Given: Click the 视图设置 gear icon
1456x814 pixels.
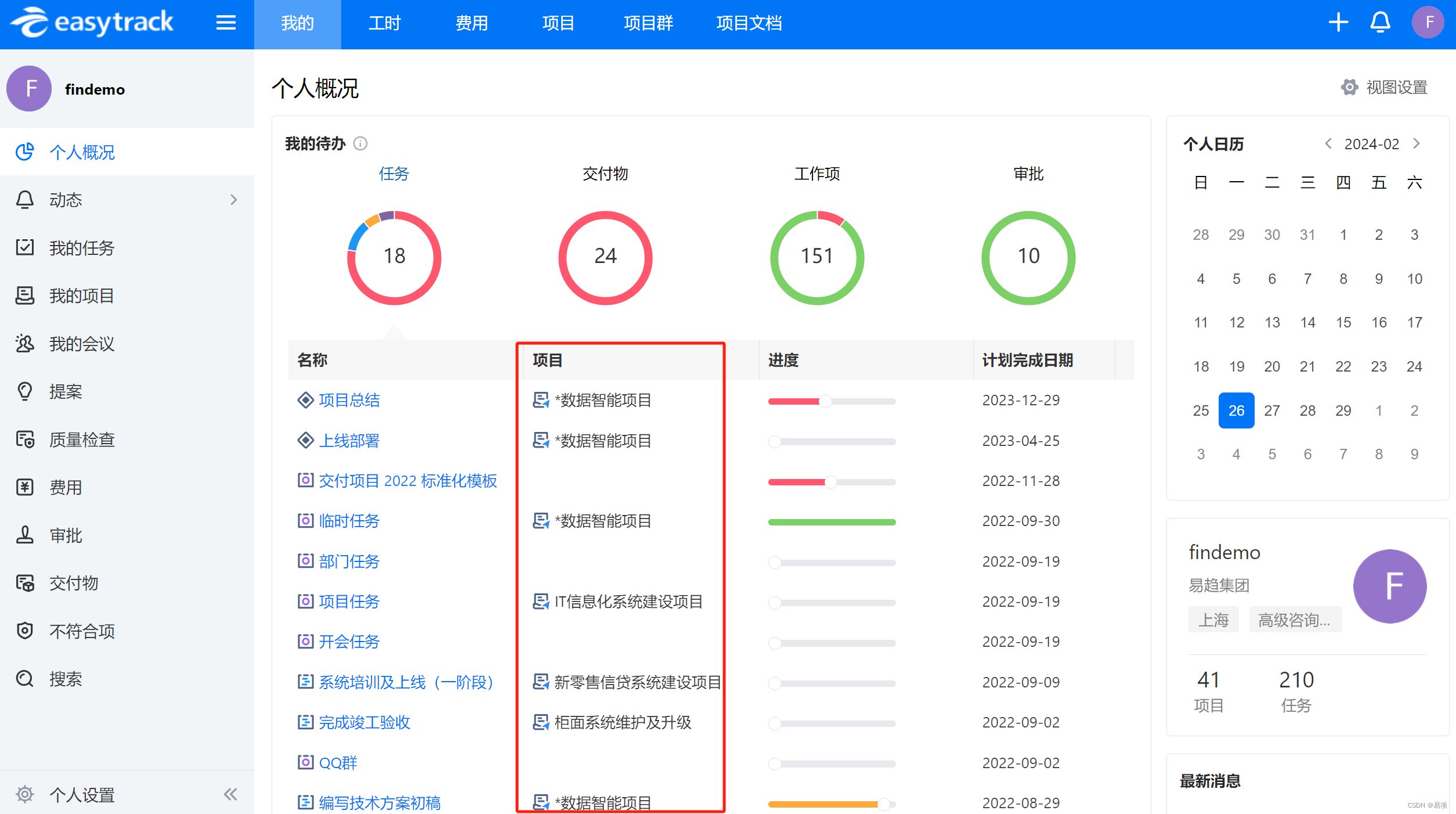Looking at the screenshot, I should (1349, 87).
